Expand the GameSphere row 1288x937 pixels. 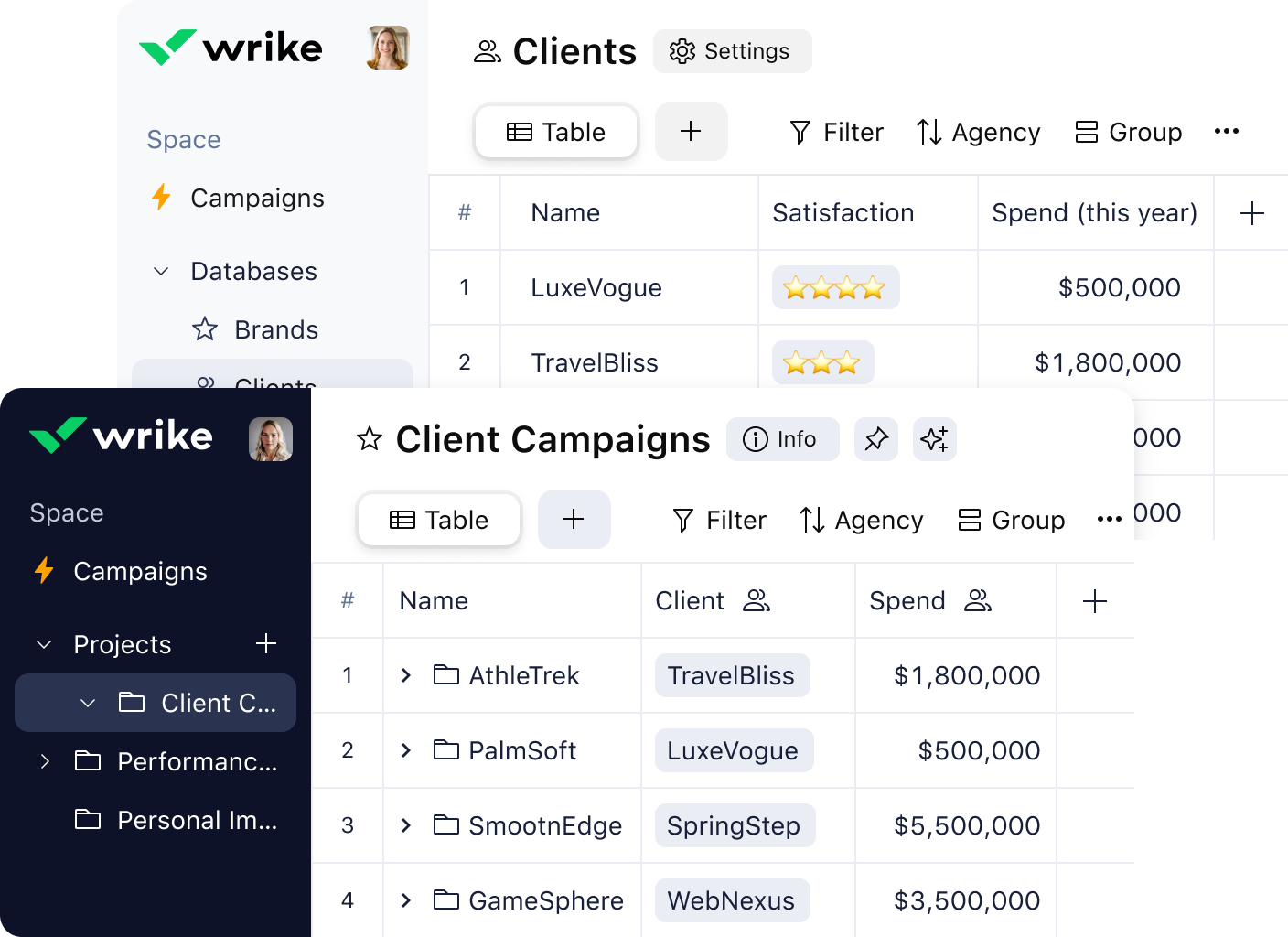(x=406, y=900)
